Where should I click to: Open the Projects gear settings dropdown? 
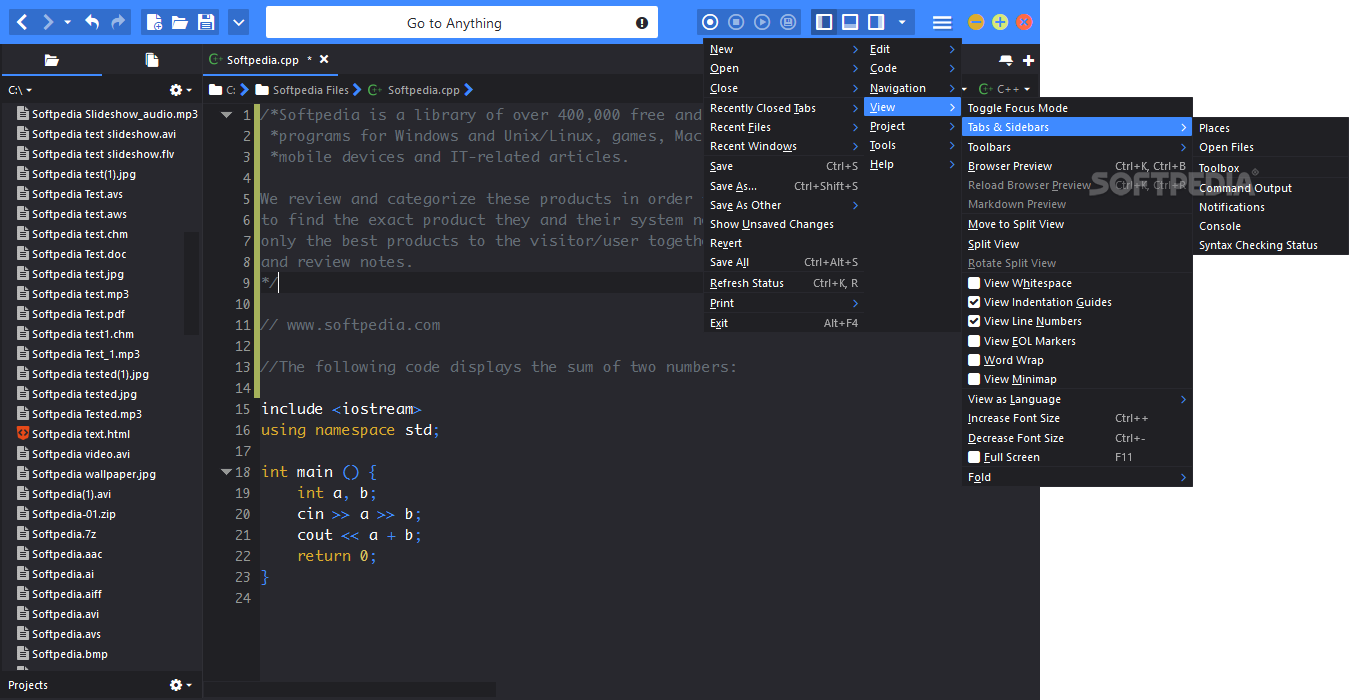(x=181, y=685)
